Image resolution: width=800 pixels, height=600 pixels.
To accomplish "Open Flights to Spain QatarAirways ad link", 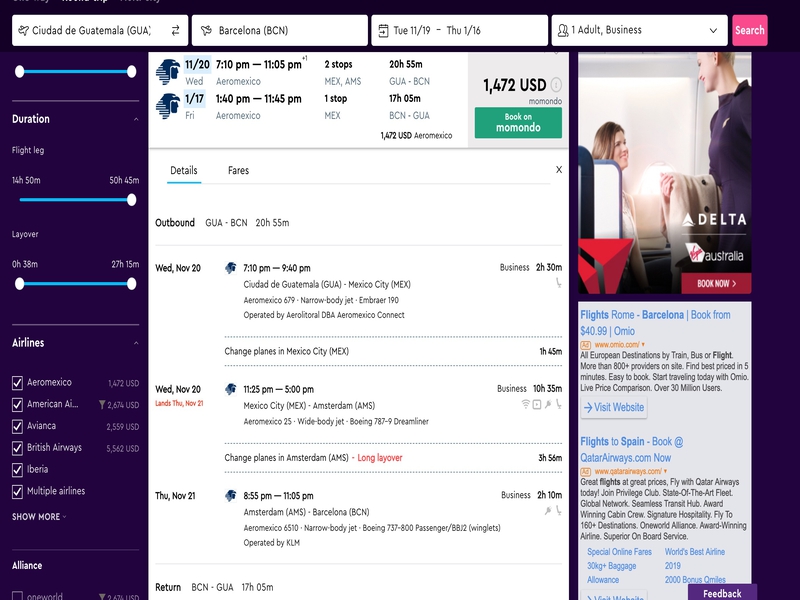I will [x=632, y=449].
